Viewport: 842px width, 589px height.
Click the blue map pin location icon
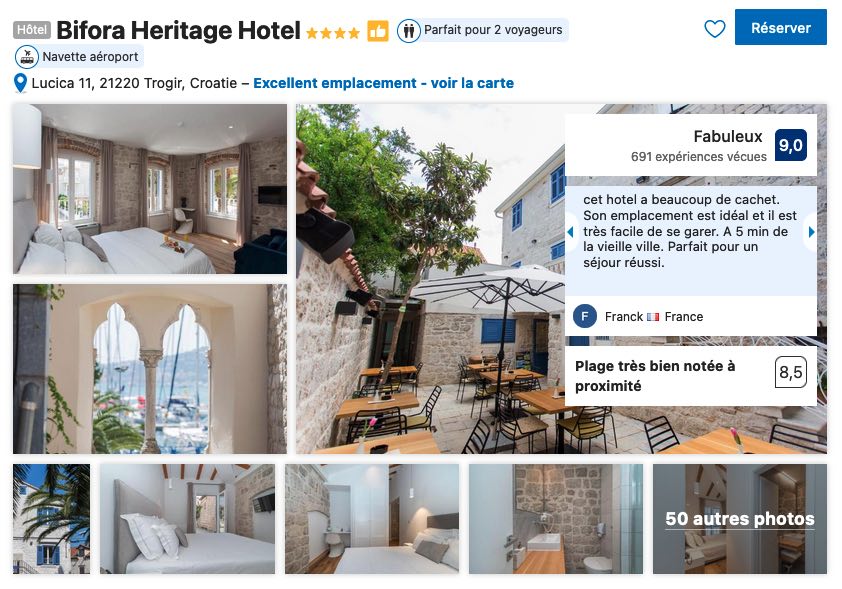pos(20,83)
